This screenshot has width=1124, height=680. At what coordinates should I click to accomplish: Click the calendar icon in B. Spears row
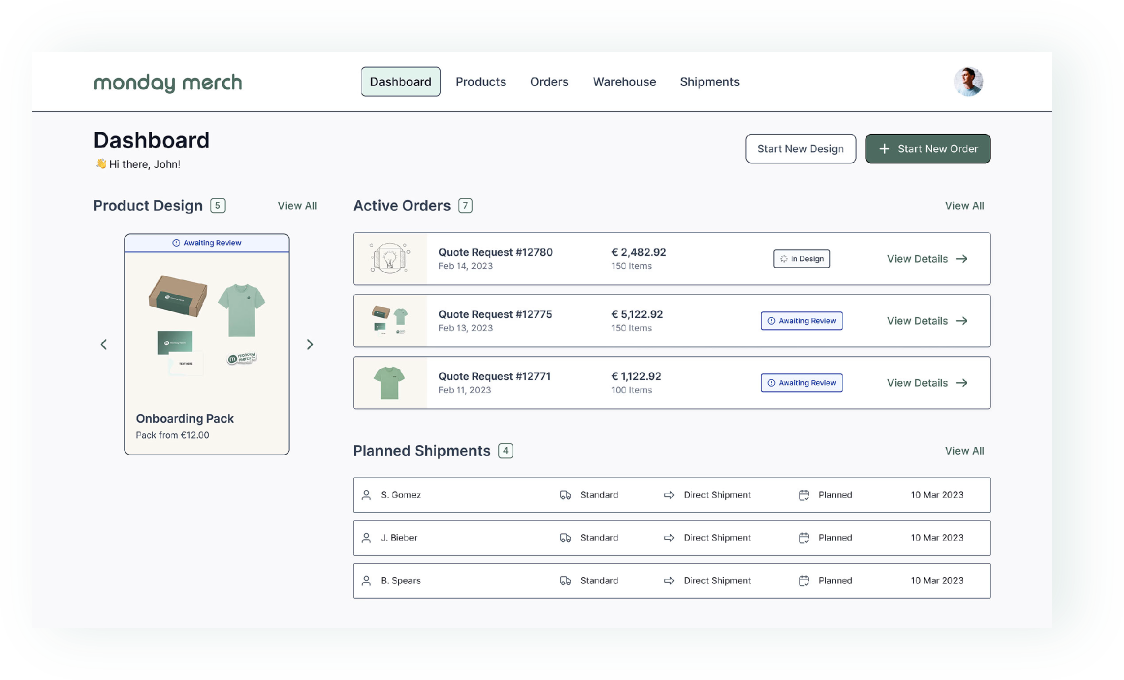click(x=804, y=581)
